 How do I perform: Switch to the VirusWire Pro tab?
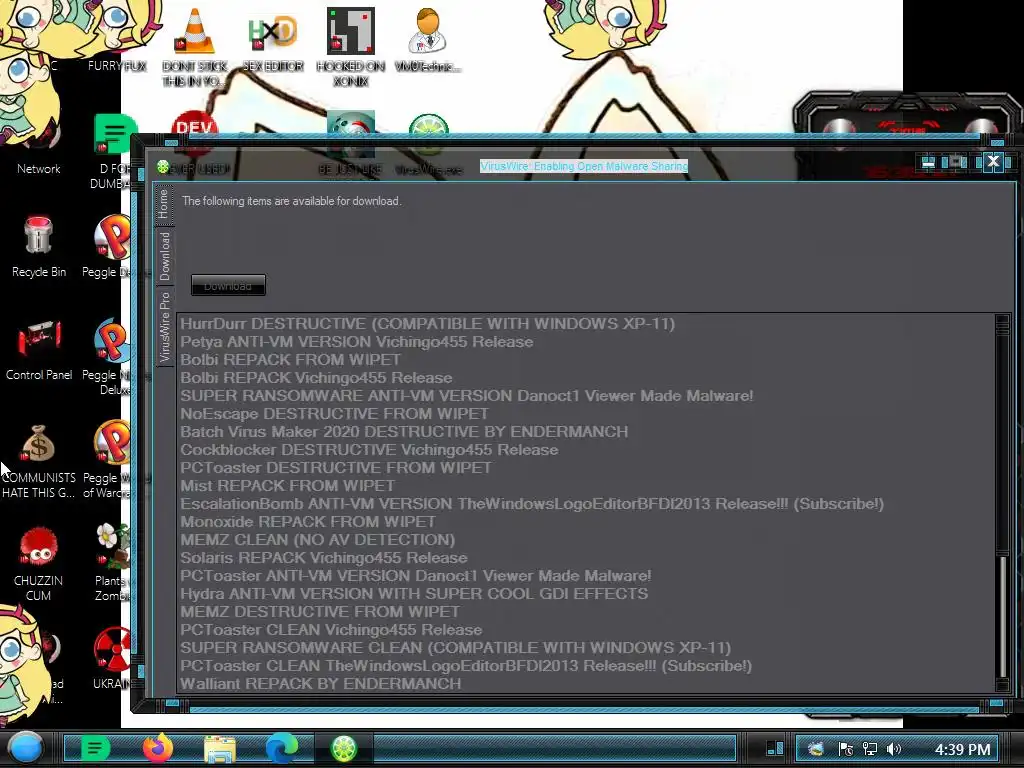point(165,327)
